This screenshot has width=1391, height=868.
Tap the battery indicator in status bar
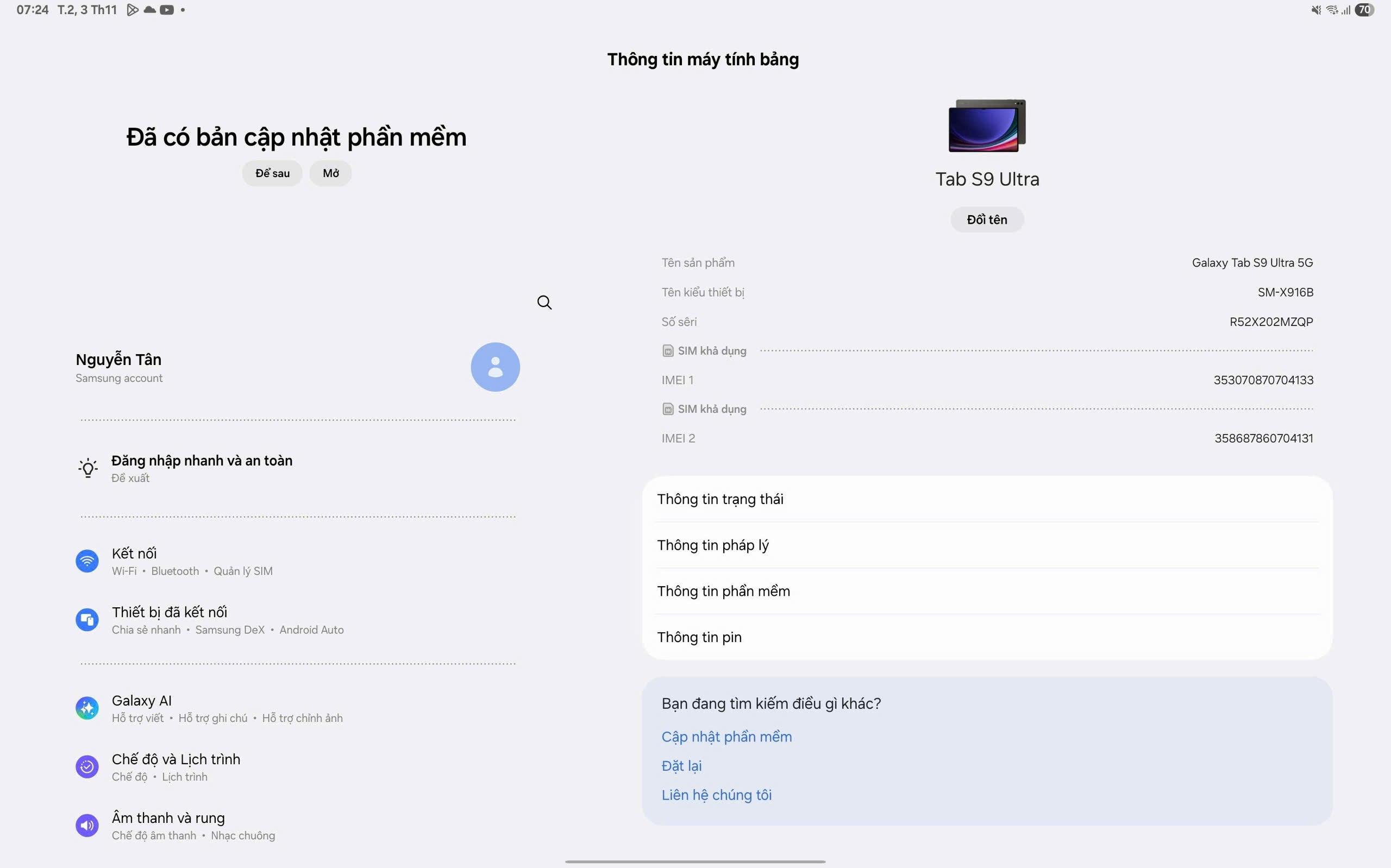point(1364,10)
